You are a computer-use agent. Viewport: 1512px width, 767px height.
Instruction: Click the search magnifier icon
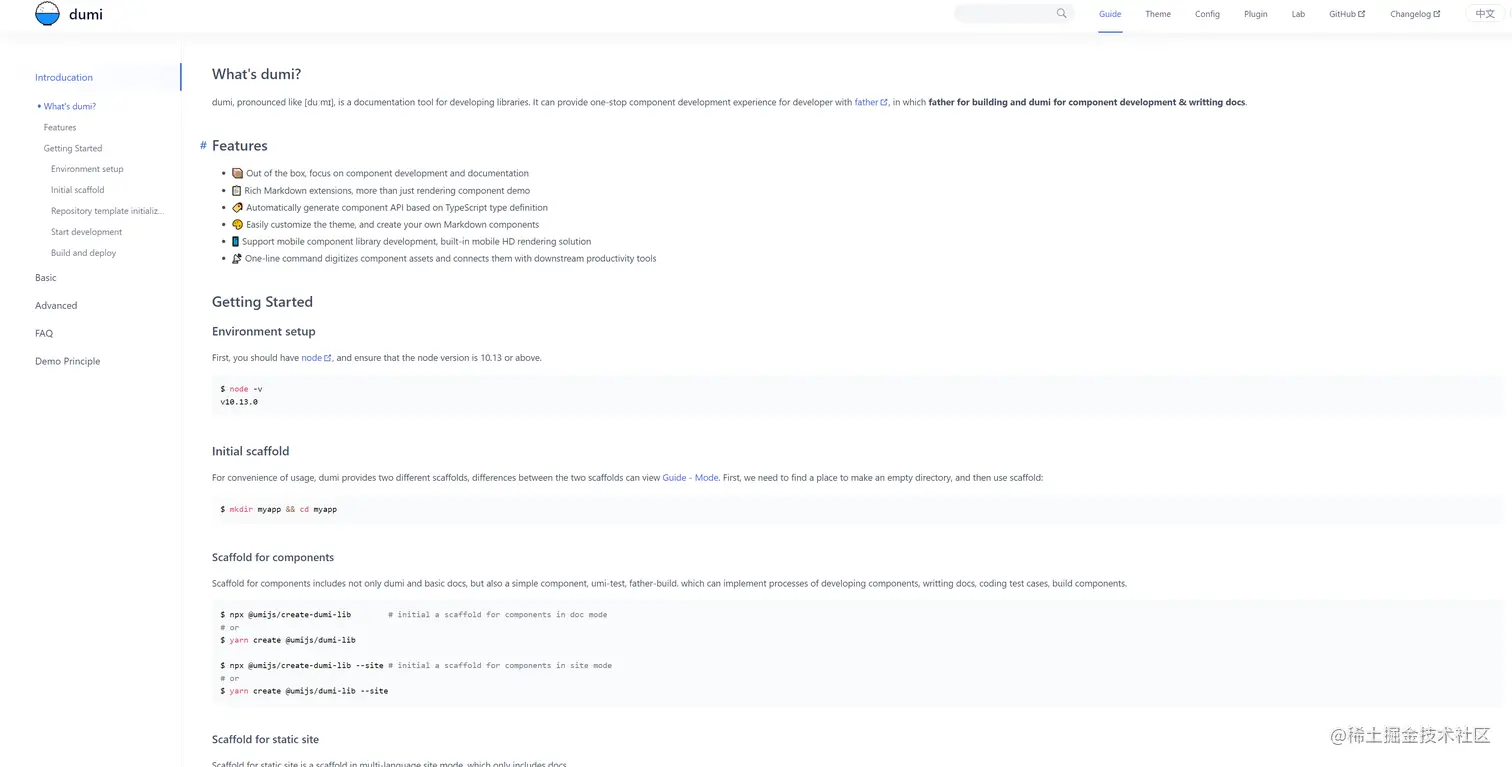click(1062, 14)
